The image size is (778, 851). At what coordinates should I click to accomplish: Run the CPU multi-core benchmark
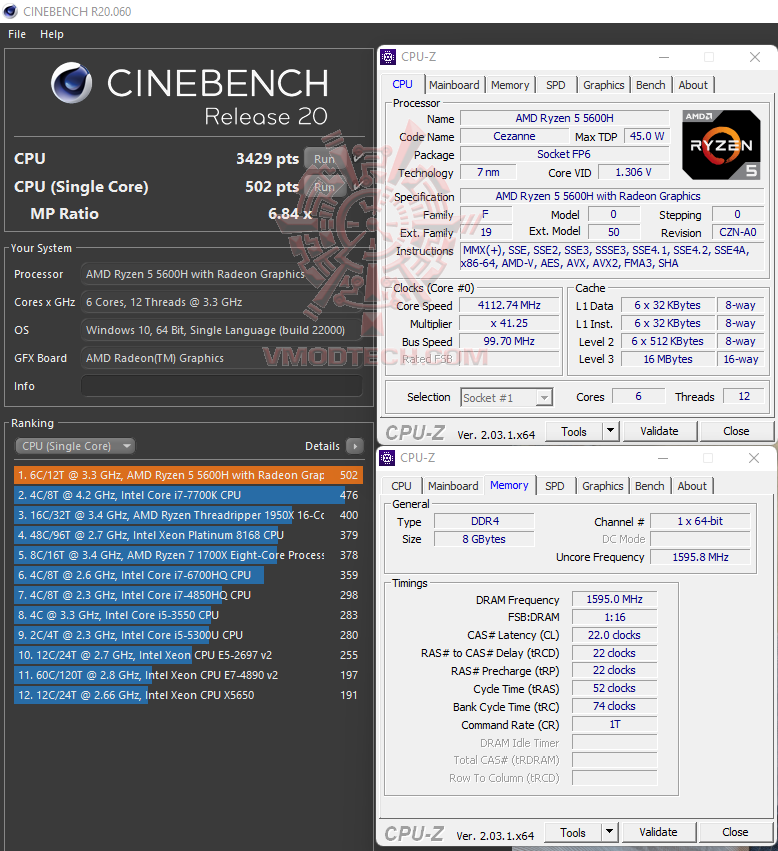[x=325, y=158]
